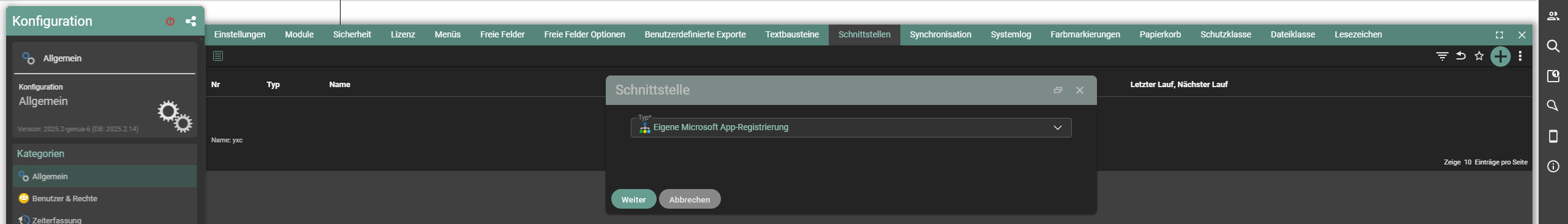Click the Weiter button
Image resolution: width=1568 pixels, height=224 pixels.
click(x=633, y=199)
